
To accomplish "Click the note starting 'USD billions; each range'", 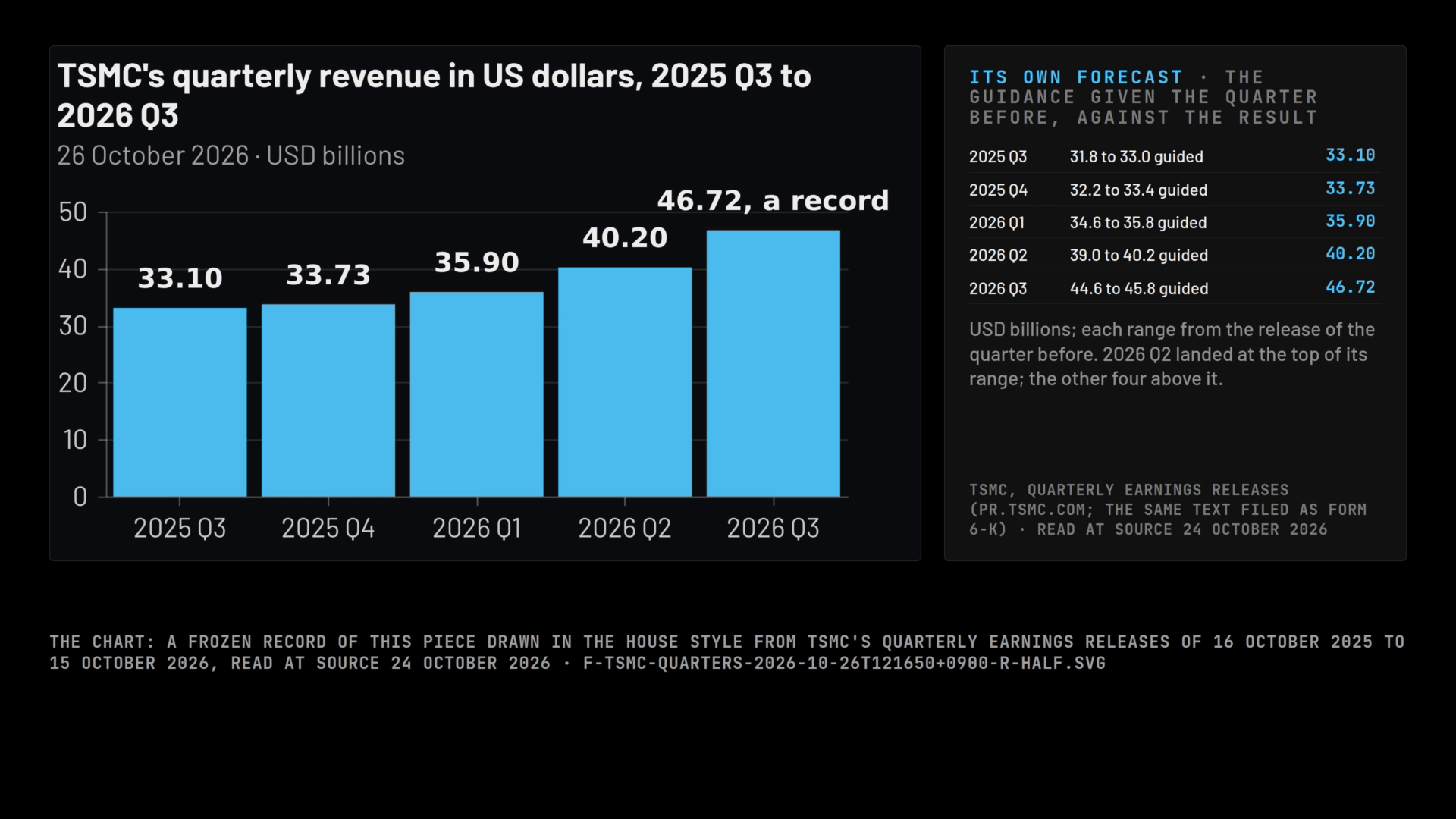I will [x=1172, y=354].
